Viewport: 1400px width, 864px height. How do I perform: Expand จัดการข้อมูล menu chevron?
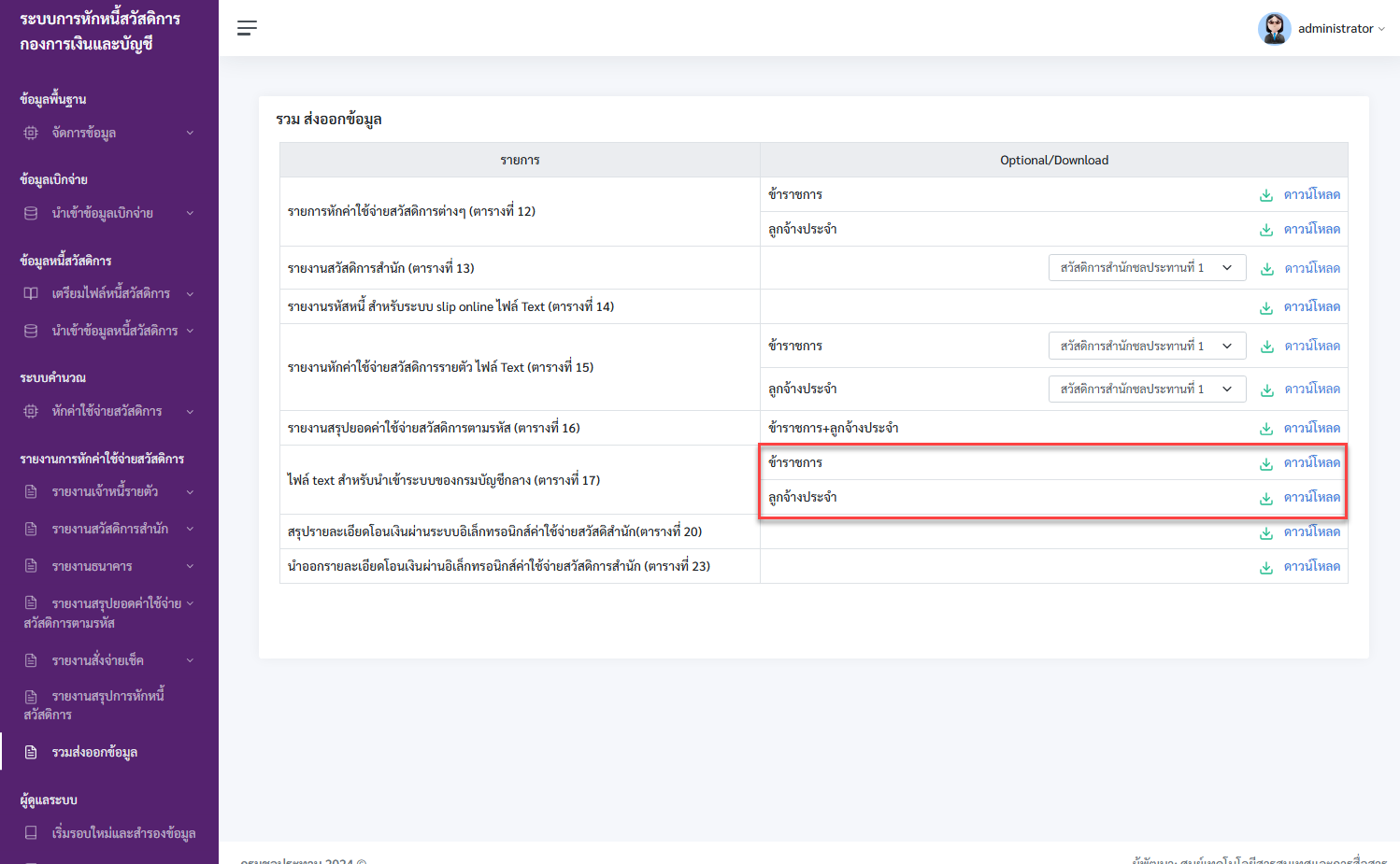(x=190, y=133)
